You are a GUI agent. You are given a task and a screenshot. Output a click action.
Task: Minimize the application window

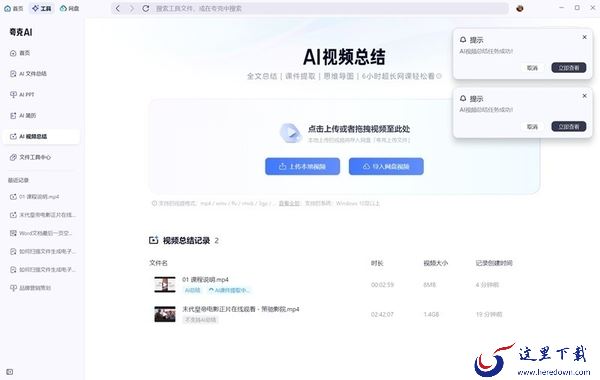(x=561, y=8)
